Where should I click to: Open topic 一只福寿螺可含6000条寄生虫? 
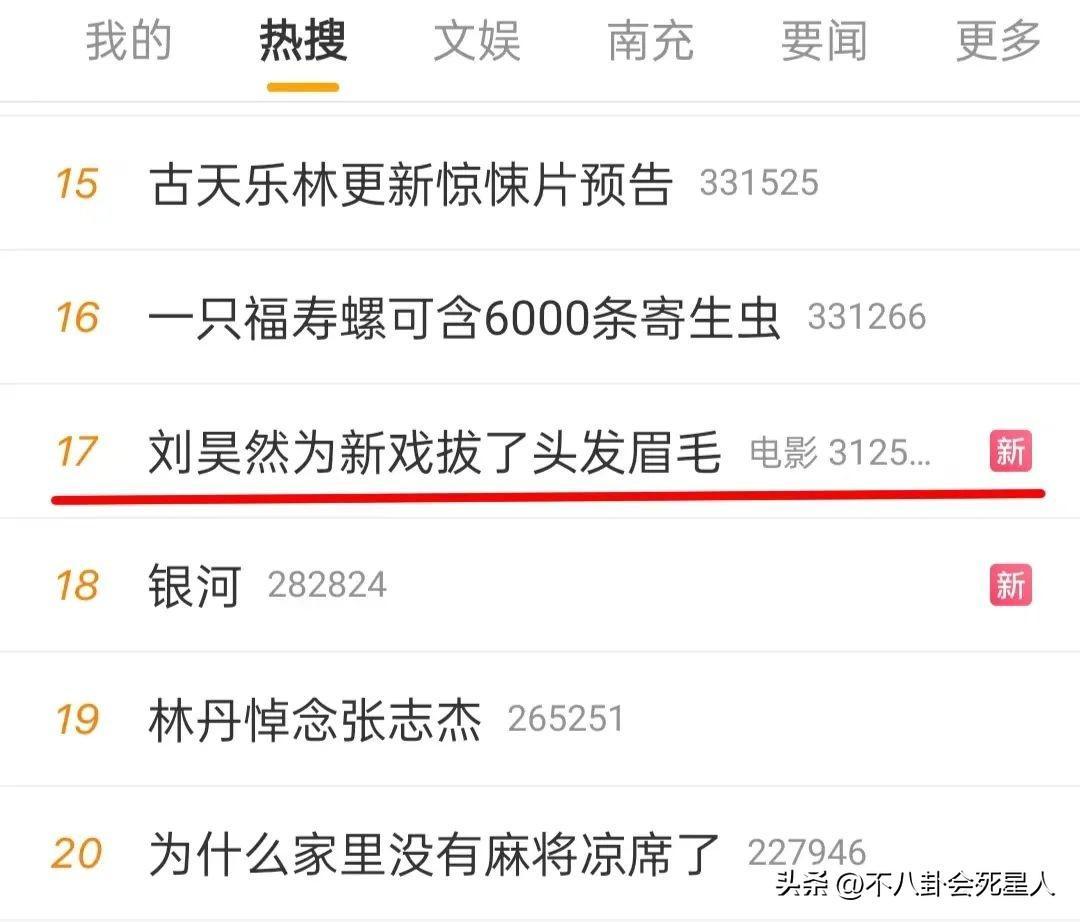(x=464, y=318)
